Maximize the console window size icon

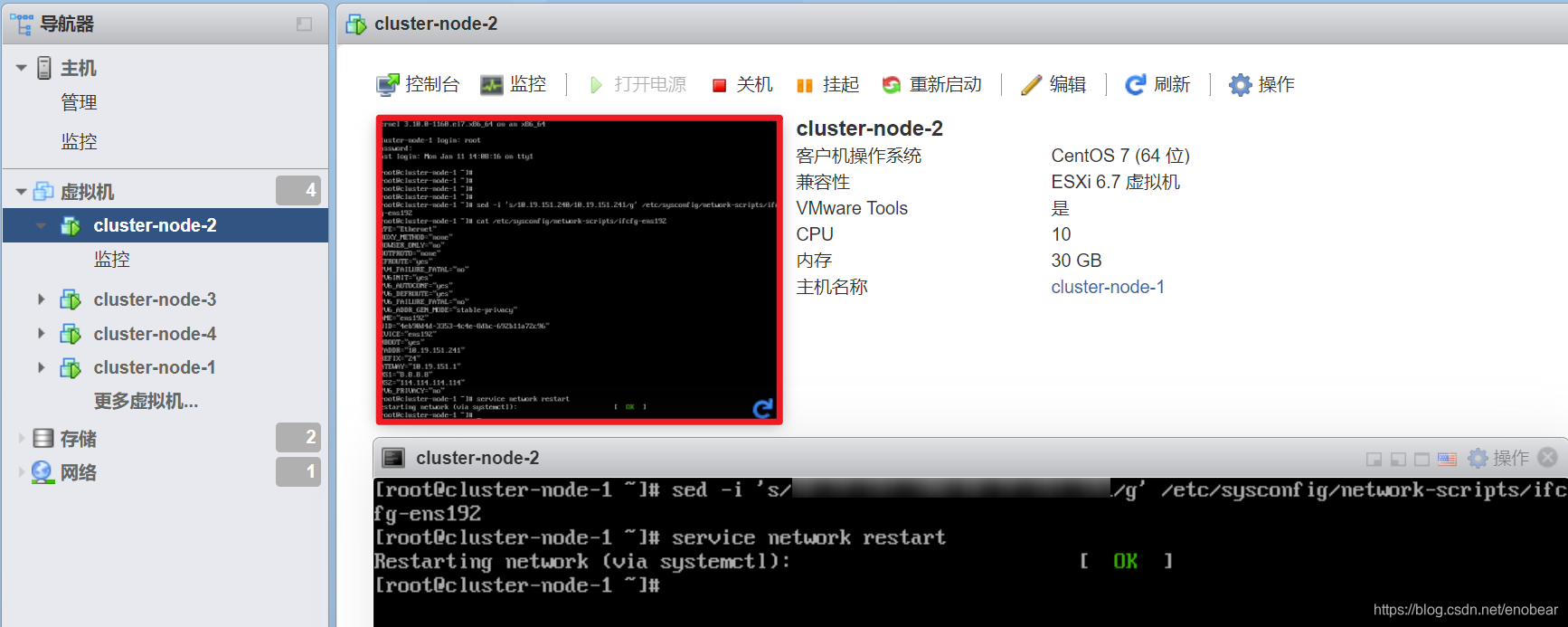click(x=1422, y=460)
